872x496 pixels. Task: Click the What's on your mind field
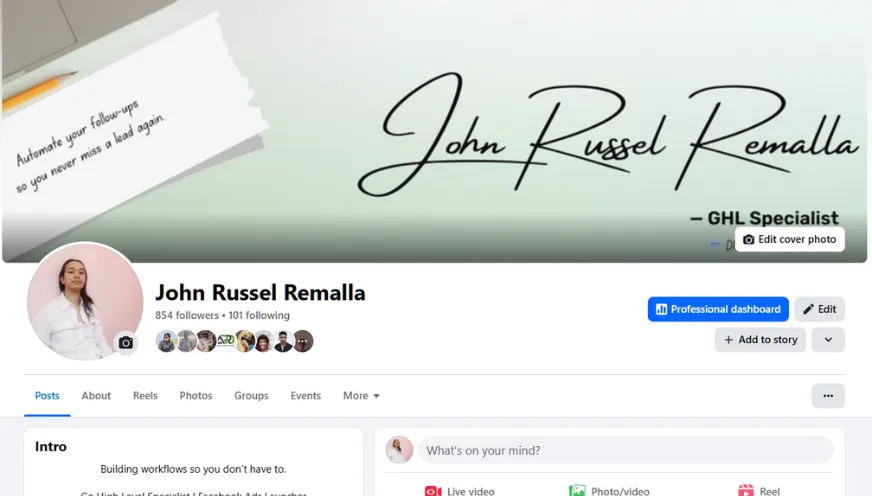click(626, 450)
